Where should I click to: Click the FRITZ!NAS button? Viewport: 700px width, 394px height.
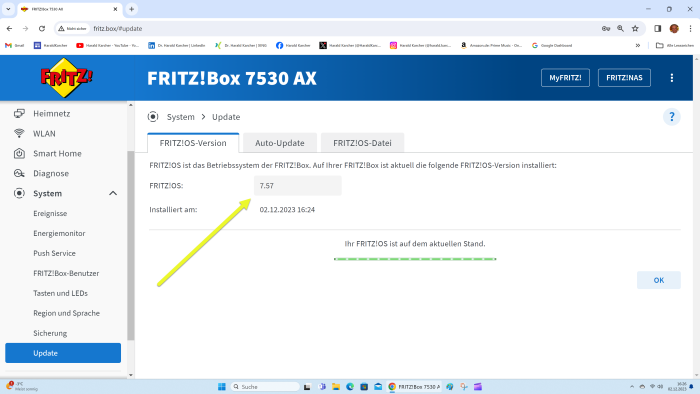[624, 78]
